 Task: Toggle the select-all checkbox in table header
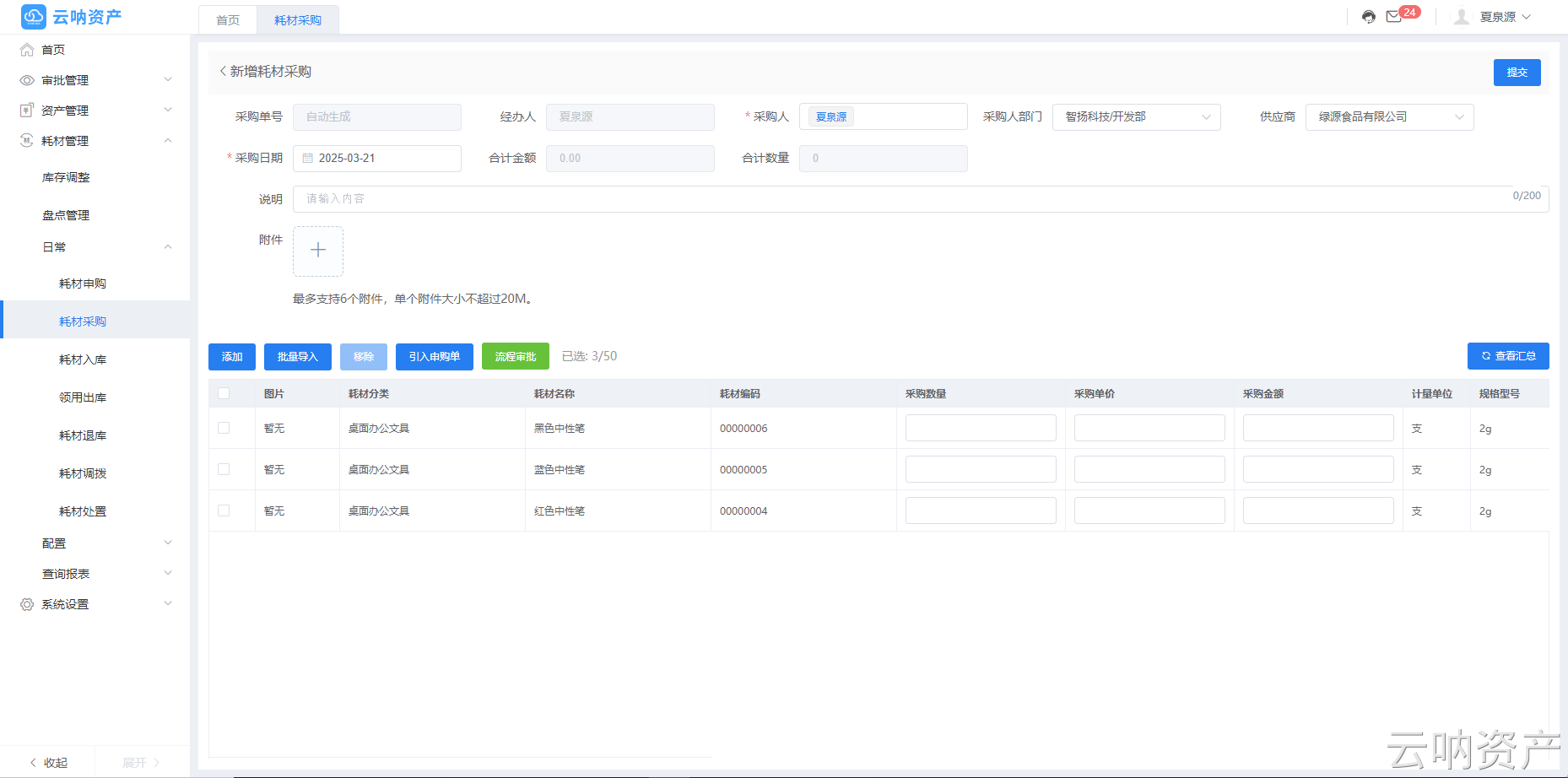[224, 393]
